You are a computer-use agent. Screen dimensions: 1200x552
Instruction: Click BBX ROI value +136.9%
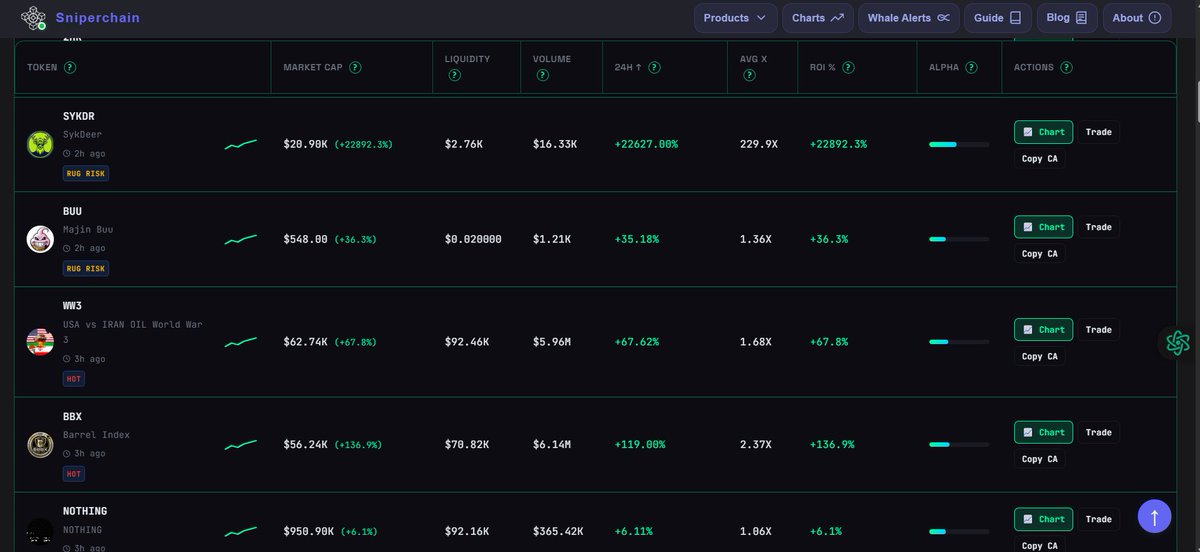coord(832,445)
